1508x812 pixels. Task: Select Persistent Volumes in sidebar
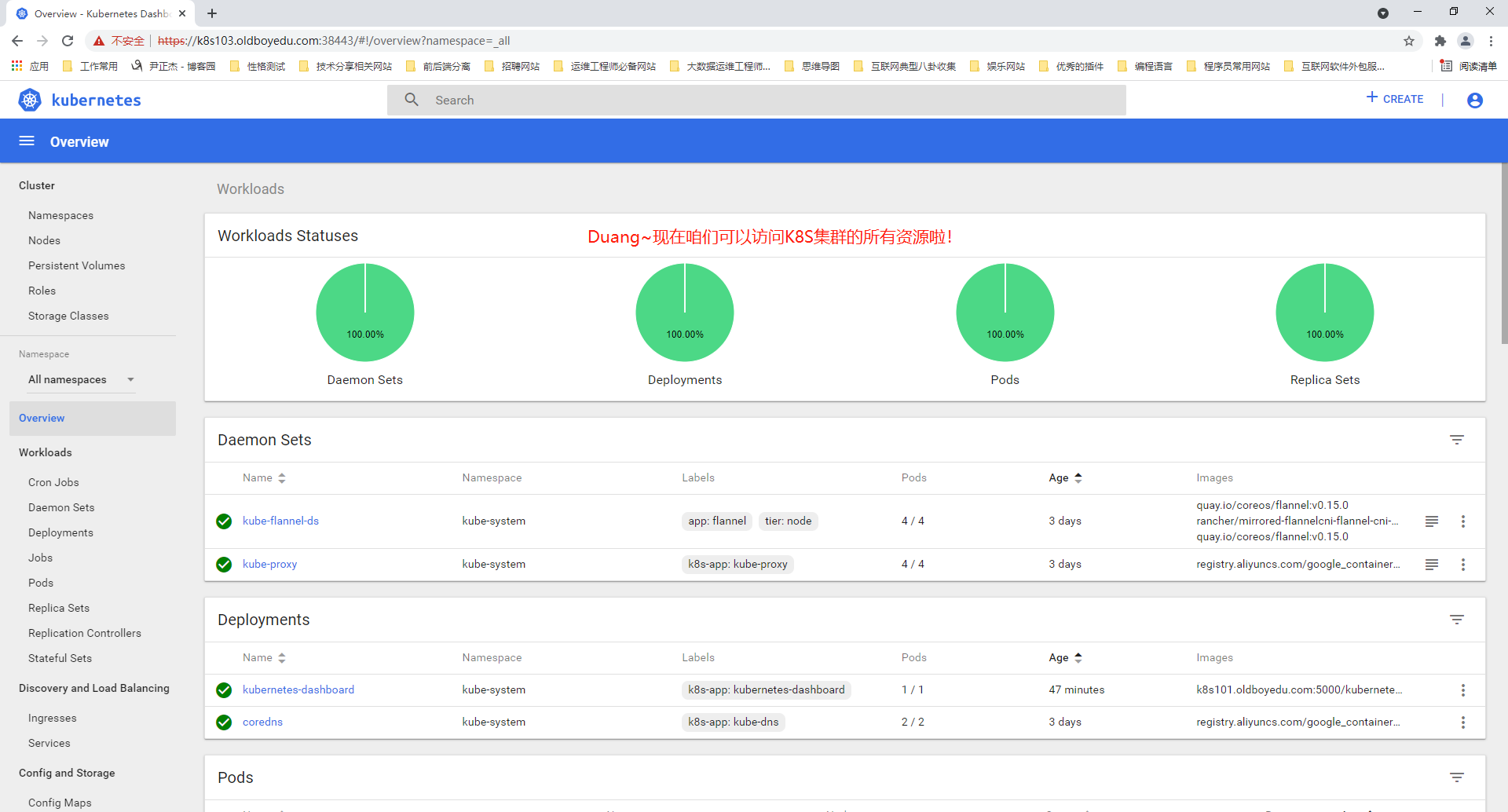point(76,265)
